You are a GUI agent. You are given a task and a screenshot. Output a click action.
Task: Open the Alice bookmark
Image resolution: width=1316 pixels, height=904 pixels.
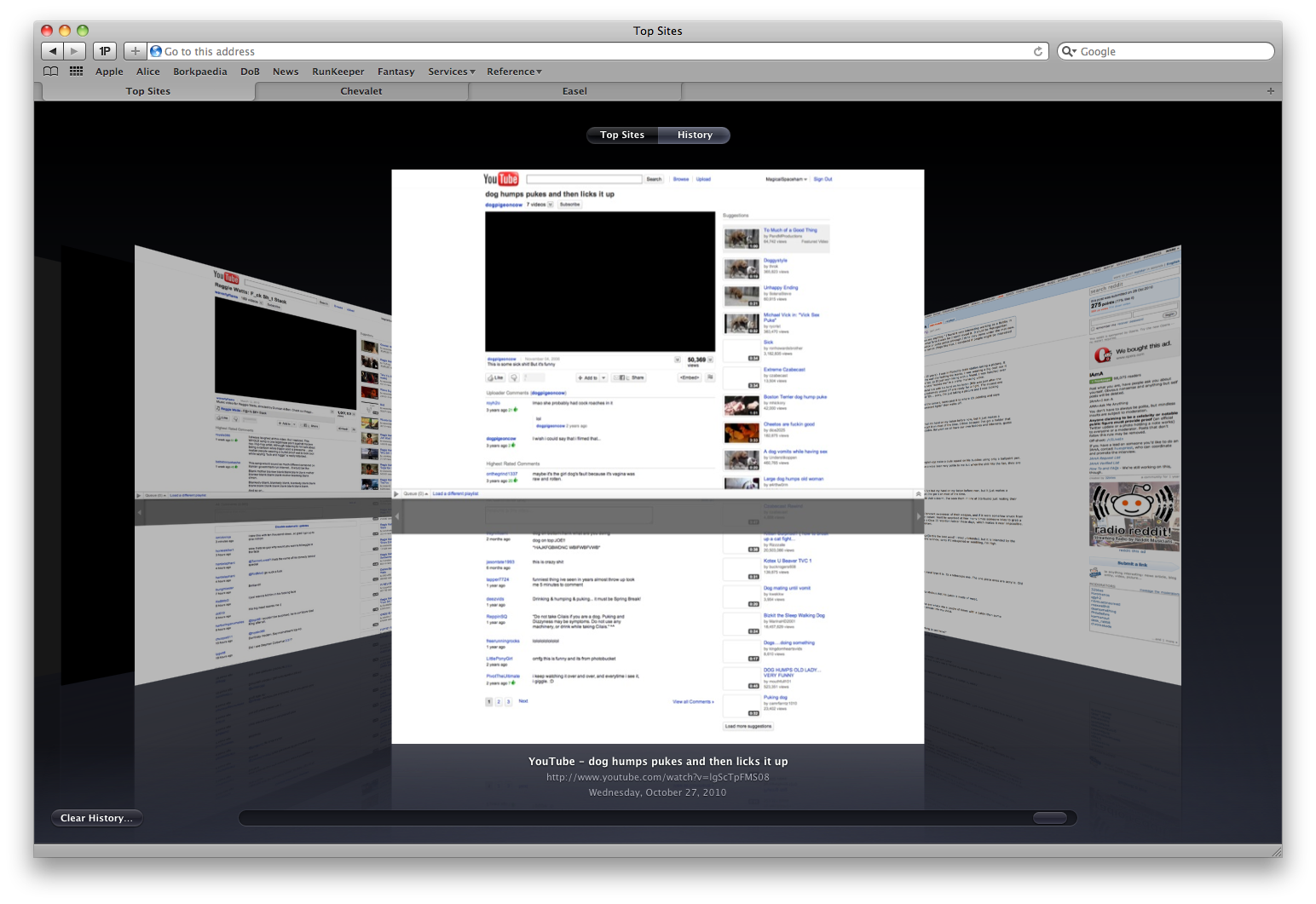(148, 72)
